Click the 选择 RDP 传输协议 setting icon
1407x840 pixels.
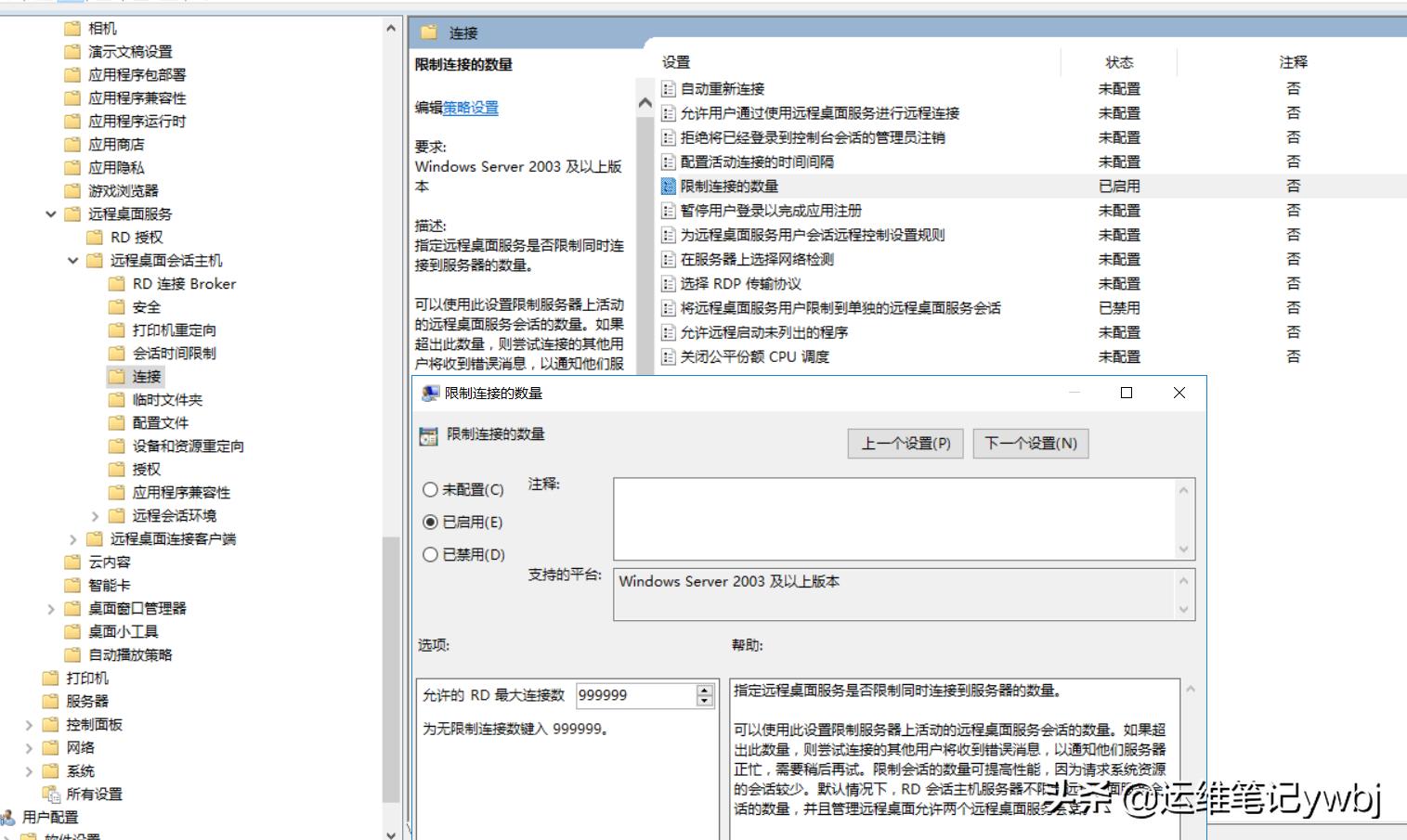click(667, 283)
